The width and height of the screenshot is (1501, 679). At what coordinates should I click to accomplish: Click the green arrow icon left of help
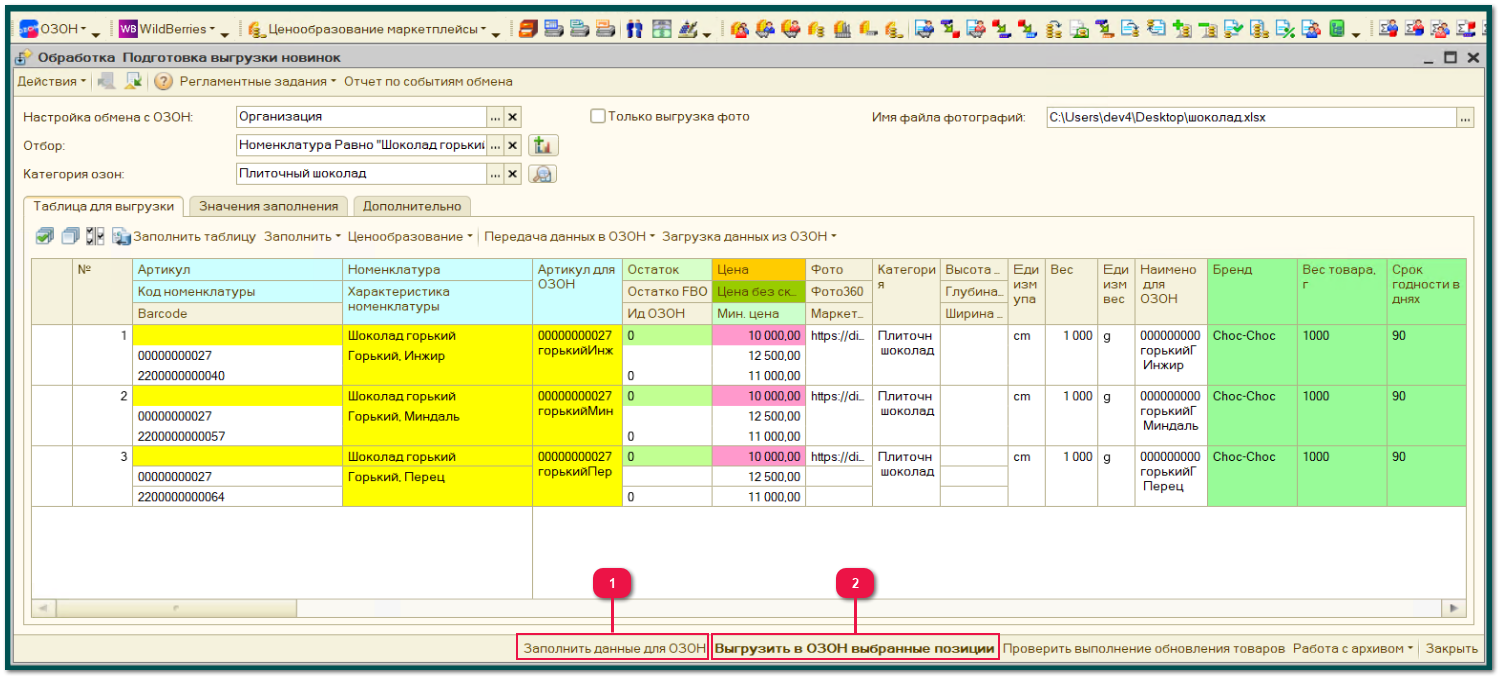[133, 81]
